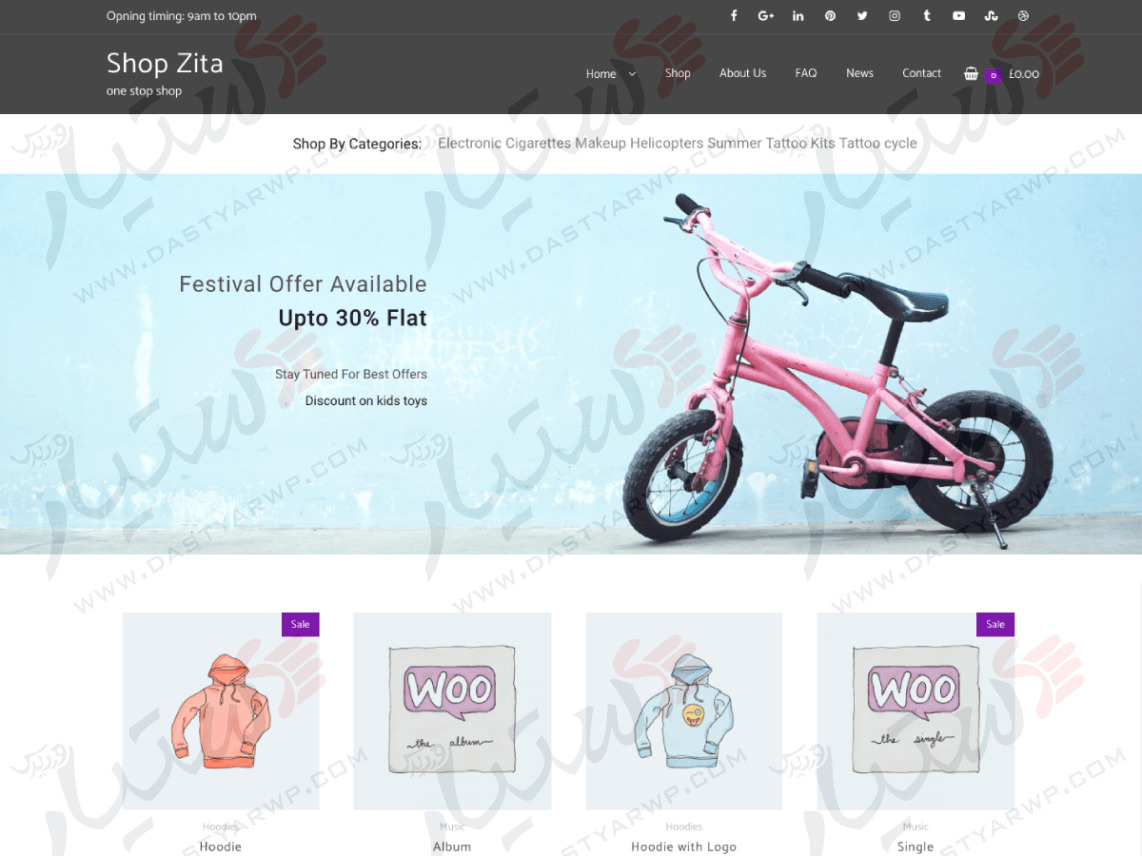Image resolution: width=1142 pixels, height=856 pixels.
Task: Click the Instagram icon
Action: (x=894, y=15)
